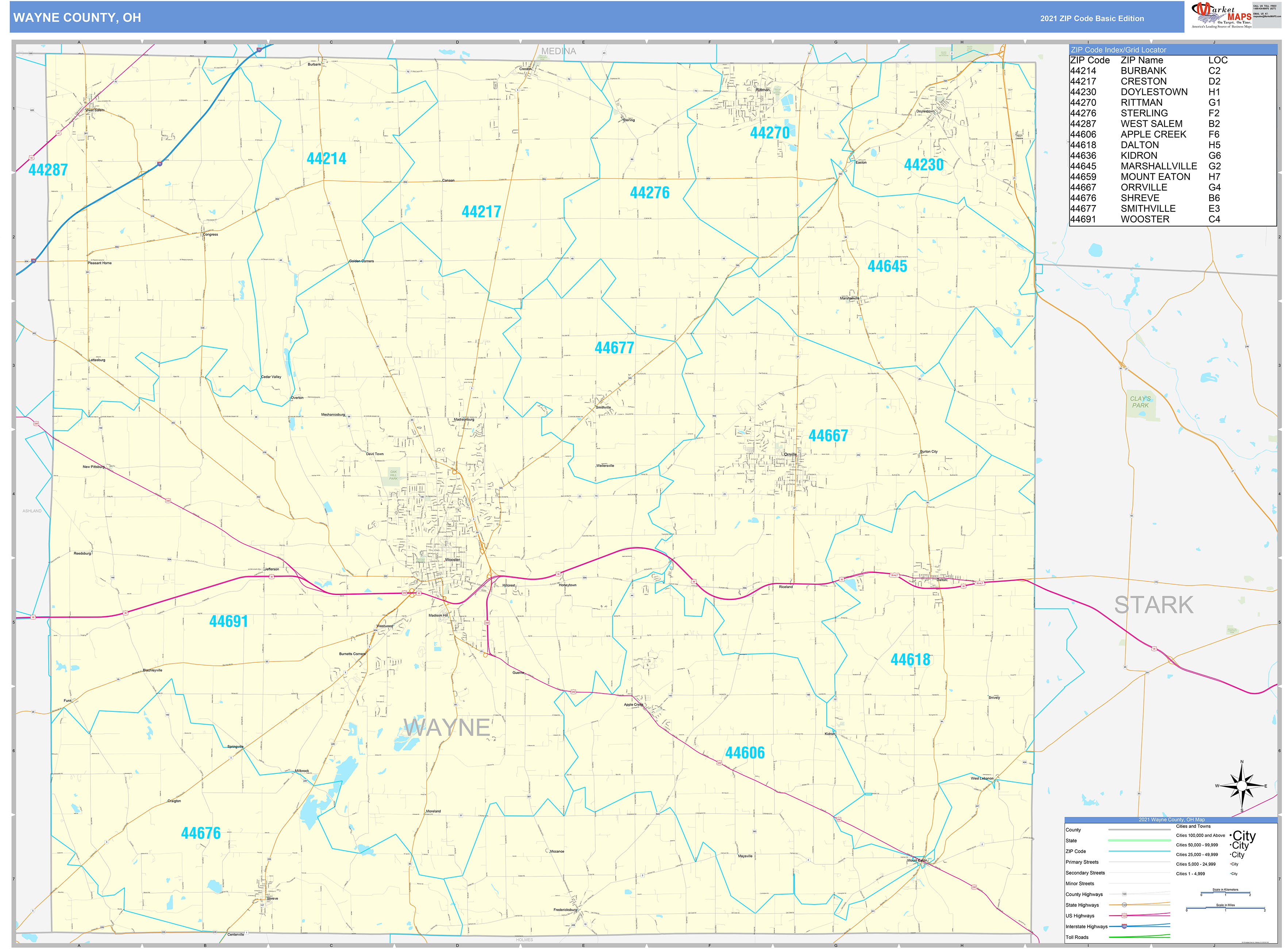Select the large City dot for 100,000 and above

click(x=1232, y=836)
